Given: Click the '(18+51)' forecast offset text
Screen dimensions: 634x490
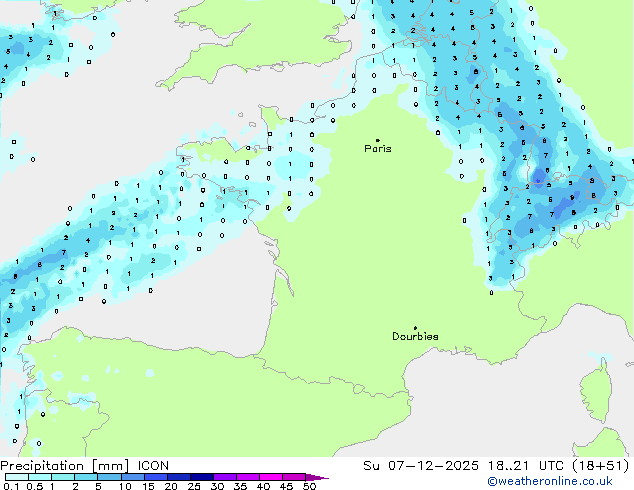Looking at the screenshot, I should 601,466.
